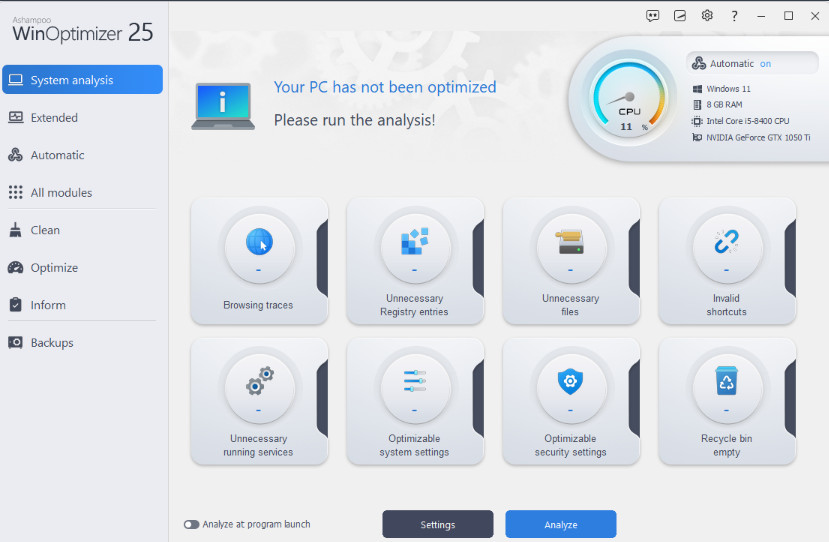Click the Recycle bin empty icon

pos(726,381)
